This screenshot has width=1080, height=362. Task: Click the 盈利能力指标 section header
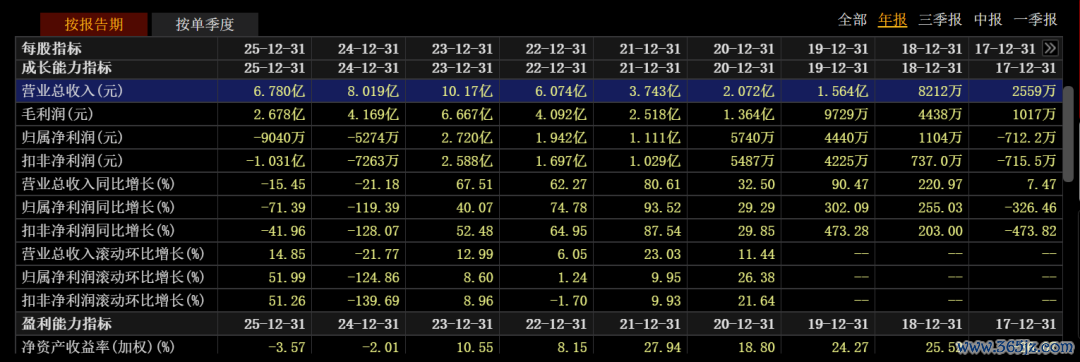tap(67, 323)
